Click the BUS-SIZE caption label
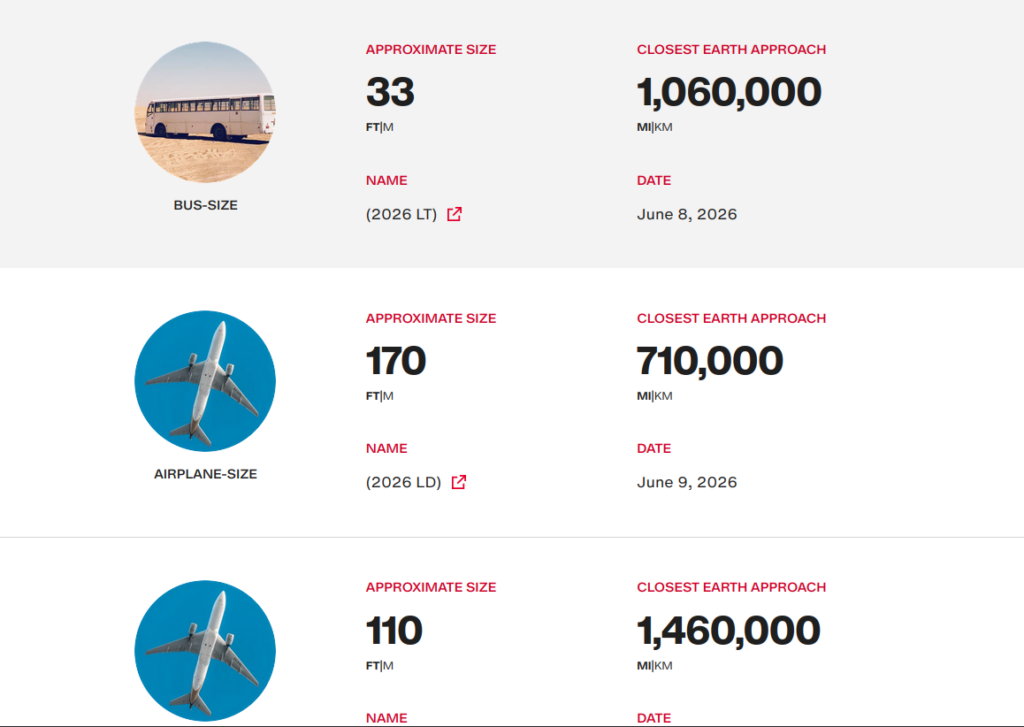The height and width of the screenshot is (727, 1024). (205, 205)
